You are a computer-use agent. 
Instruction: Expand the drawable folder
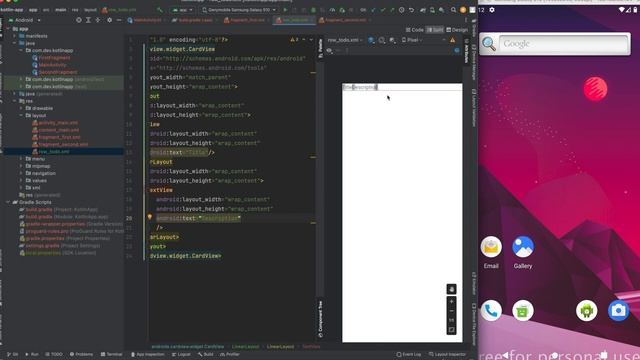click(x=21, y=108)
